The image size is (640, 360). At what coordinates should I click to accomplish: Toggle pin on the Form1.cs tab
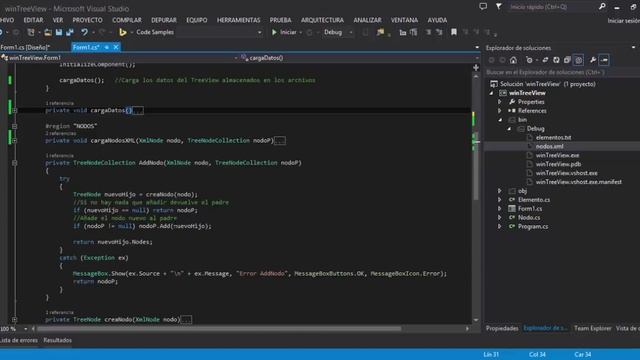click(x=107, y=47)
